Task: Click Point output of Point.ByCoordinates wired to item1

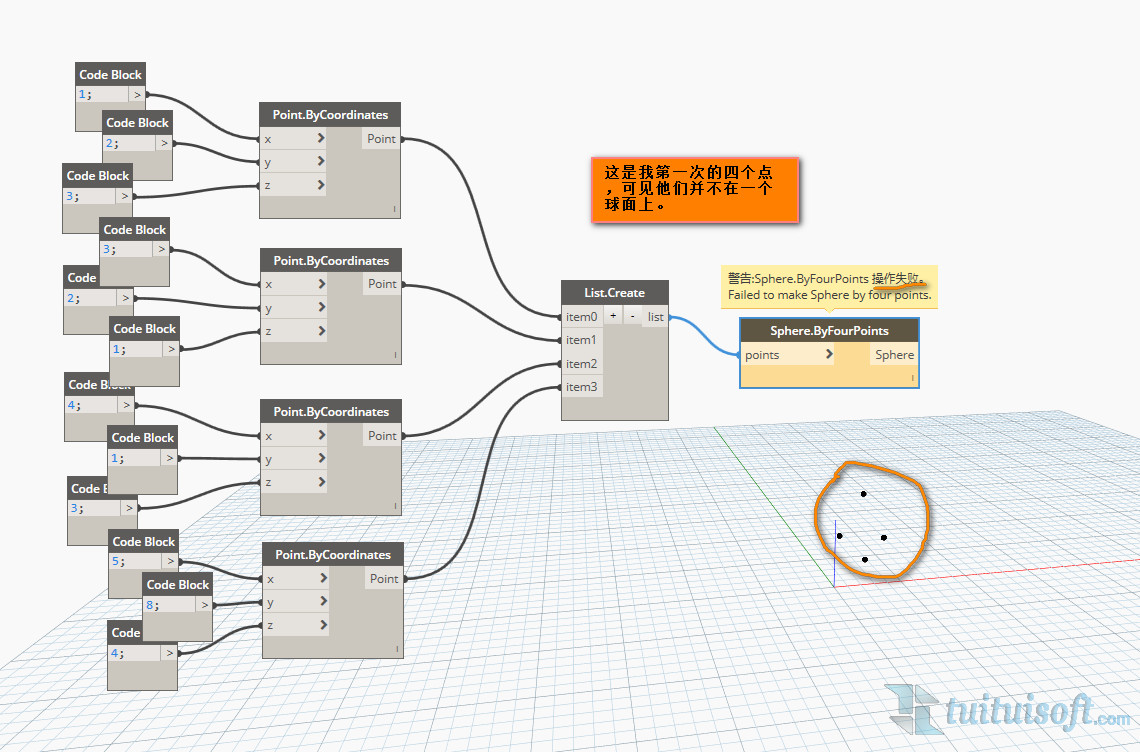Action: (382, 284)
